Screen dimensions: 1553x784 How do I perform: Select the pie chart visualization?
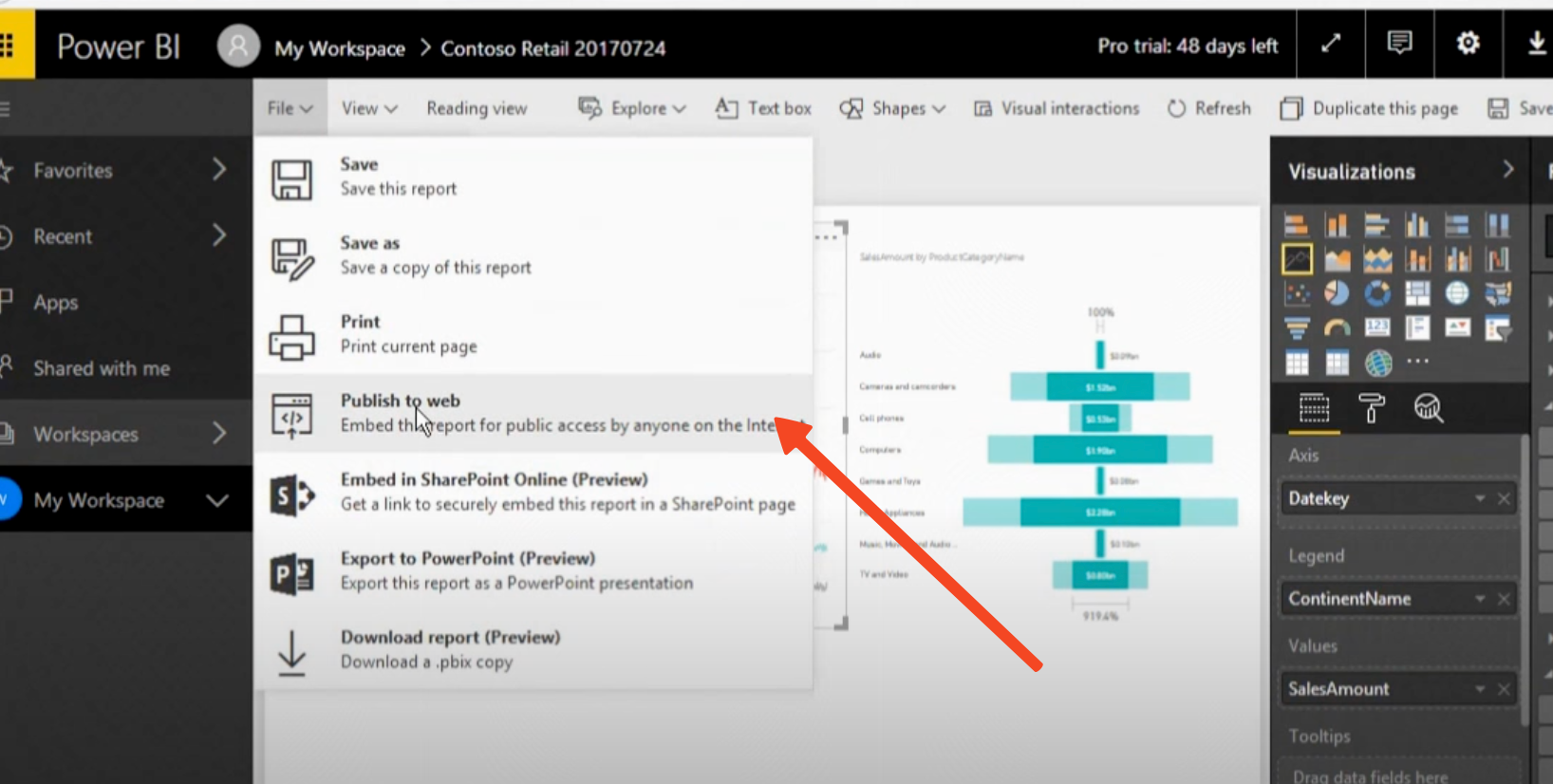[1337, 293]
